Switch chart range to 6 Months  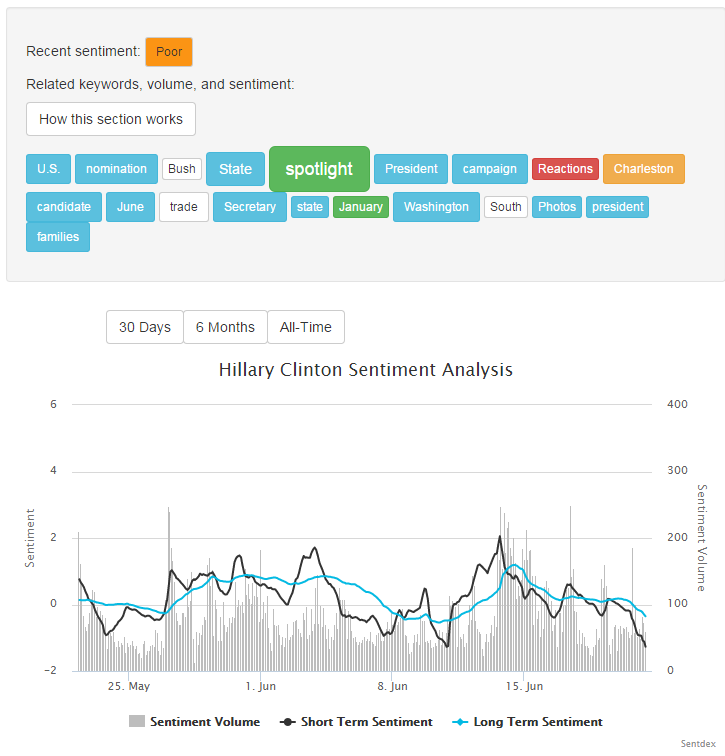click(x=225, y=327)
